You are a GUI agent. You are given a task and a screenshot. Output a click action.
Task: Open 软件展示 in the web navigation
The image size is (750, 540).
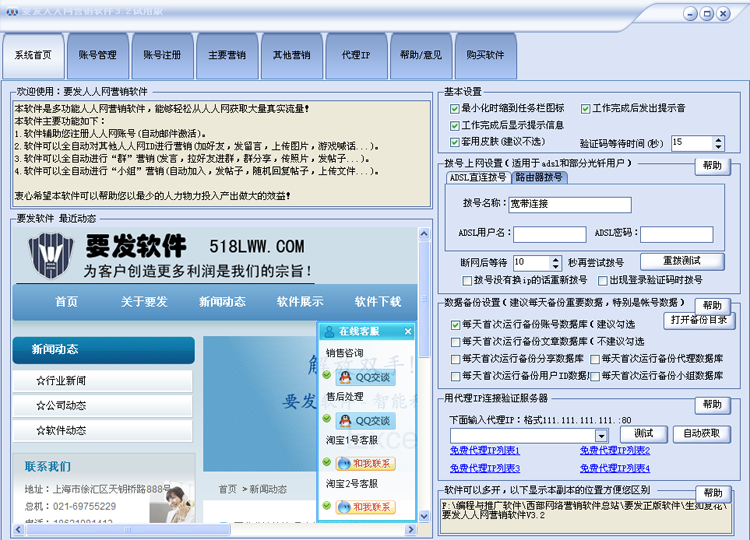pyautogui.click(x=300, y=302)
